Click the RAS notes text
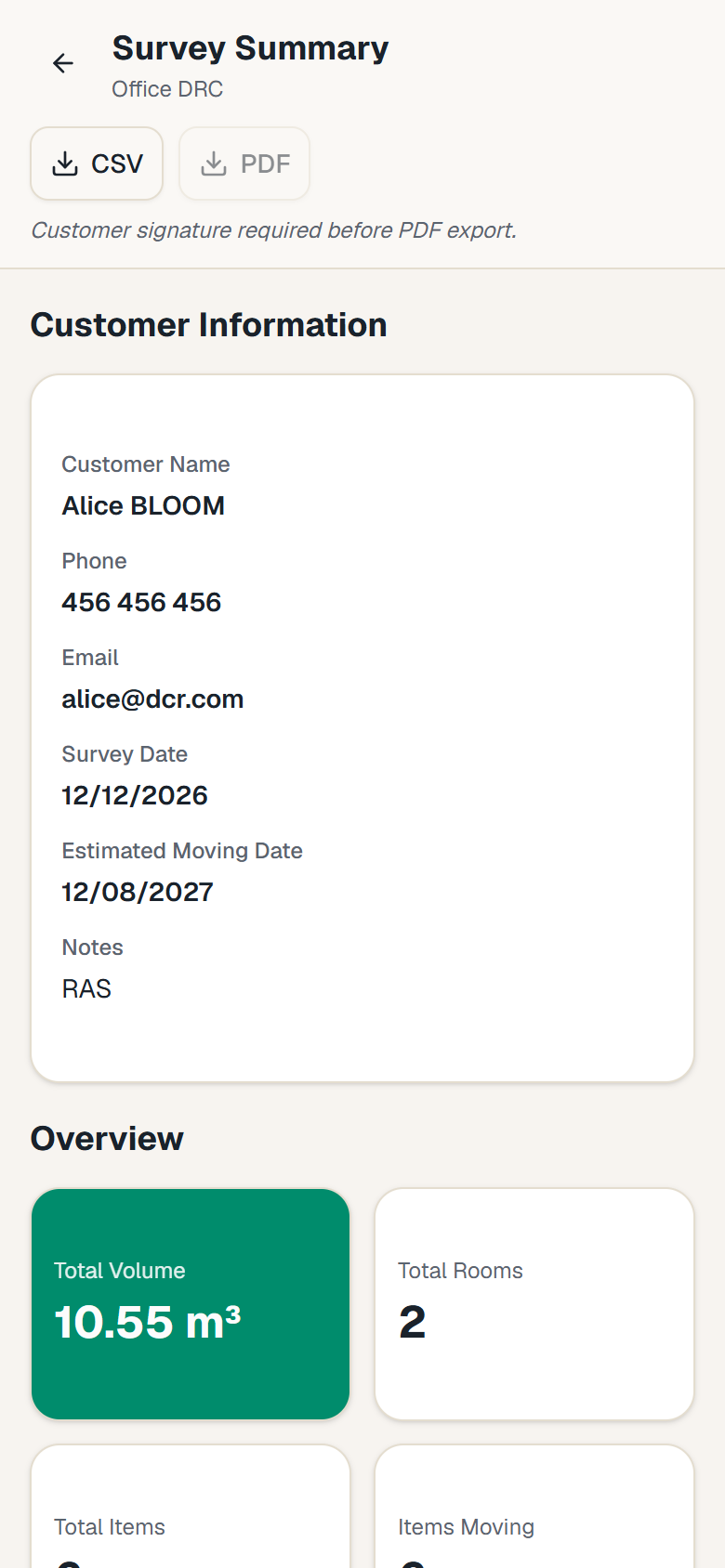 (86, 988)
